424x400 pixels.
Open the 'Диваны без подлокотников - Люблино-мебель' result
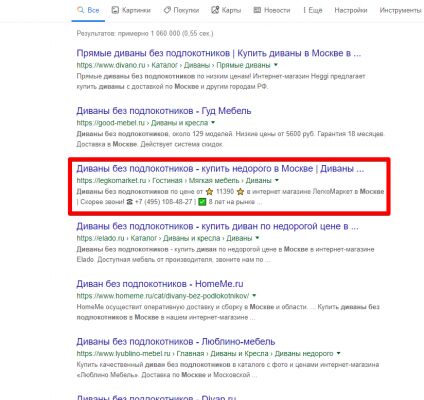pos(176,342)
